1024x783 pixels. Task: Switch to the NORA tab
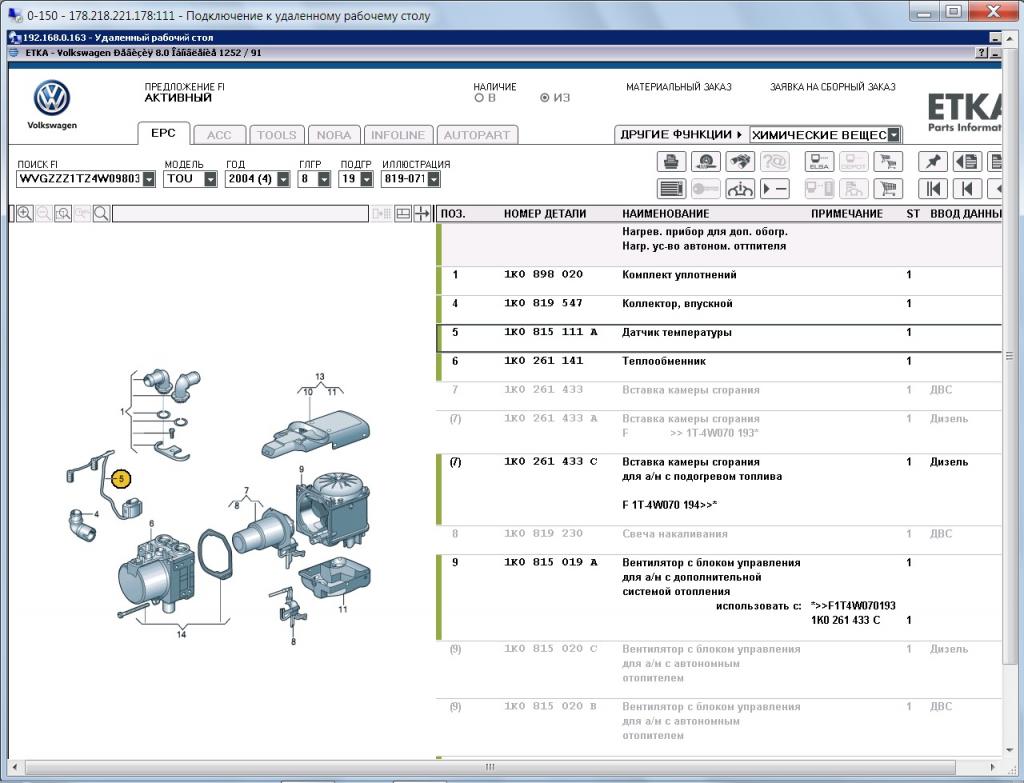coord(334,135)
